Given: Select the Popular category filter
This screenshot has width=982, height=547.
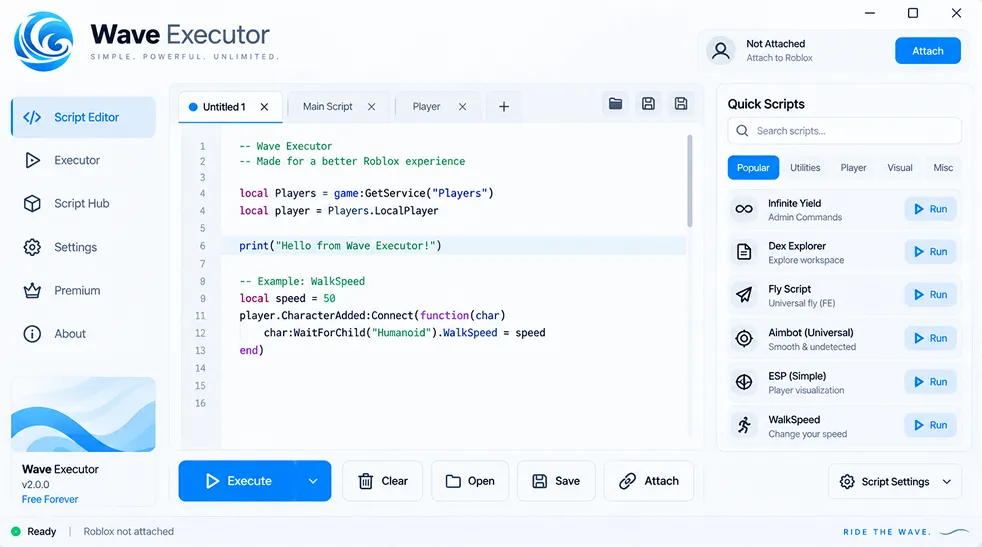Looking at the screenshot, I should [753, 167].
